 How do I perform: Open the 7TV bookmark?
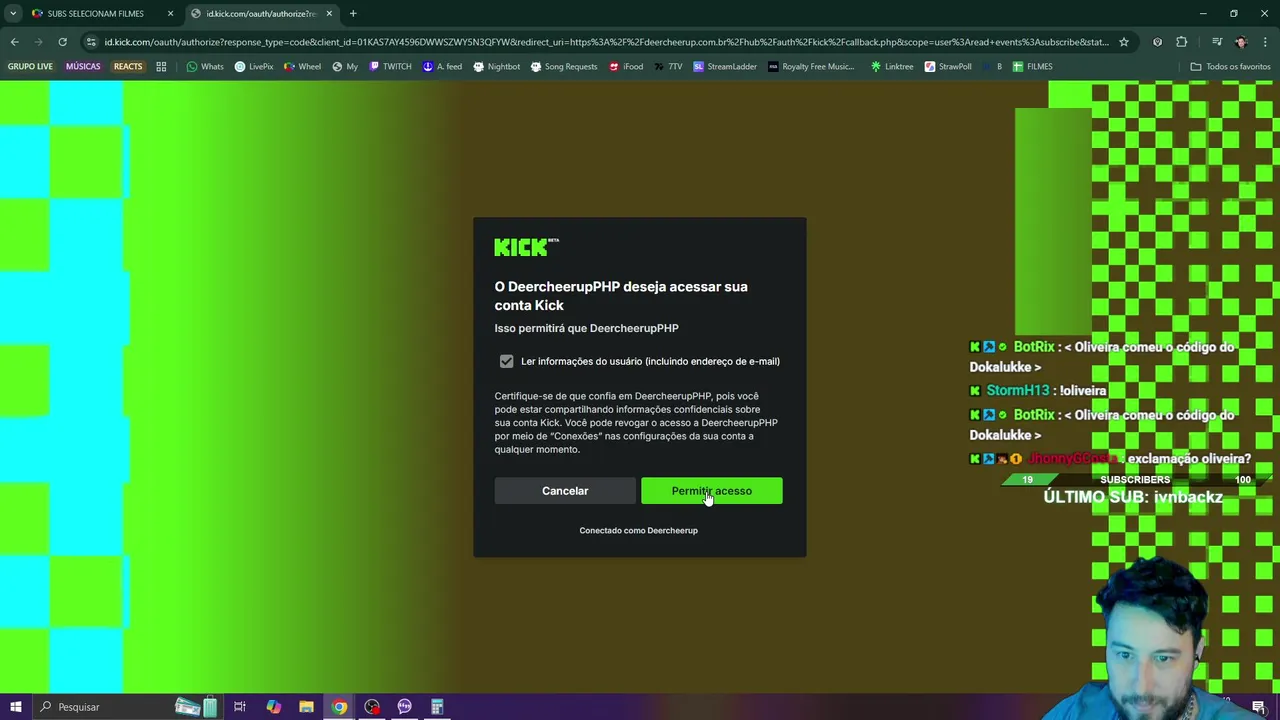(668, 67)
